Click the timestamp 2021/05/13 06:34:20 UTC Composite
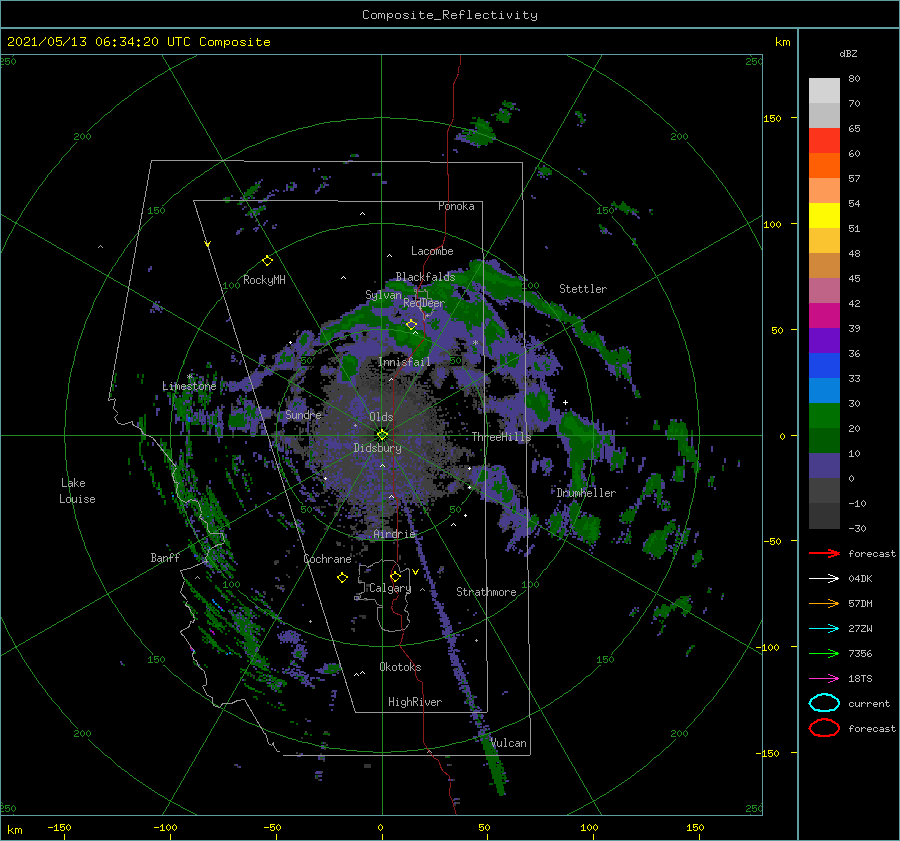The width and height of the screenshot is (900, 841). coord(138,42)
